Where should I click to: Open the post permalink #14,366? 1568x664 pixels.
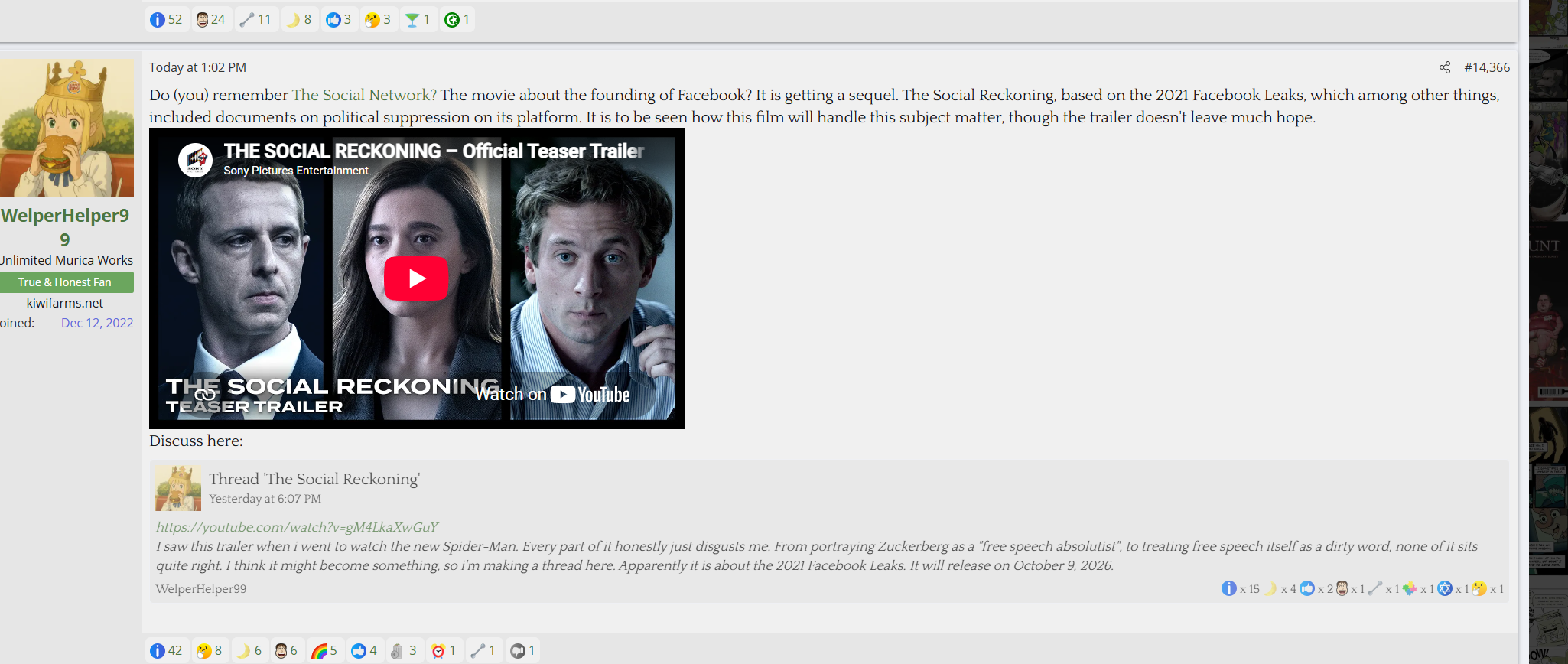click(1487, 67)
